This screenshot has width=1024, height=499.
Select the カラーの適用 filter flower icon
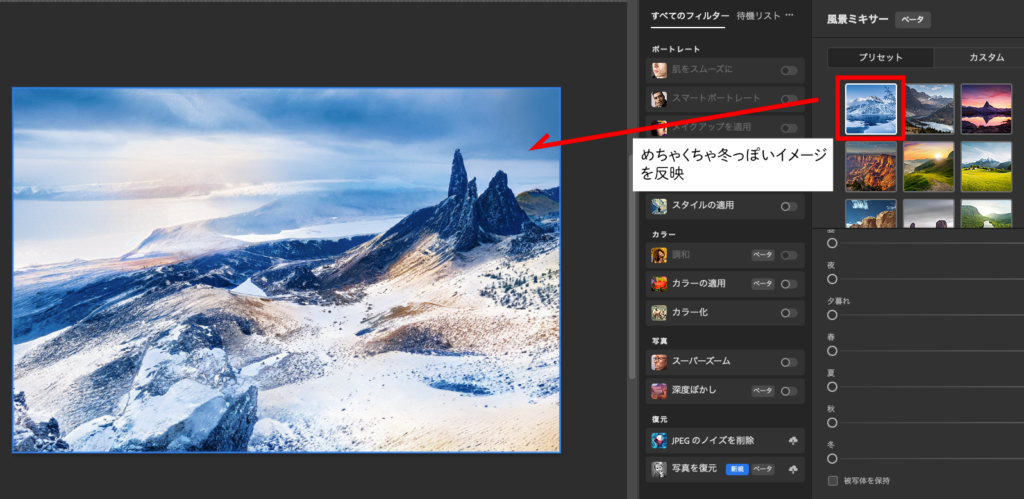(659, 284)
